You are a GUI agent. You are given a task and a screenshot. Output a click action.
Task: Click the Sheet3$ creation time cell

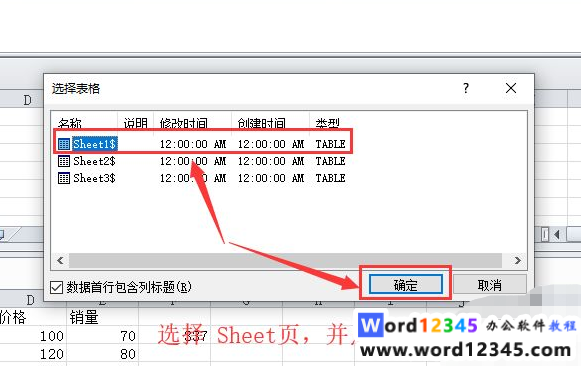[271, 178]
